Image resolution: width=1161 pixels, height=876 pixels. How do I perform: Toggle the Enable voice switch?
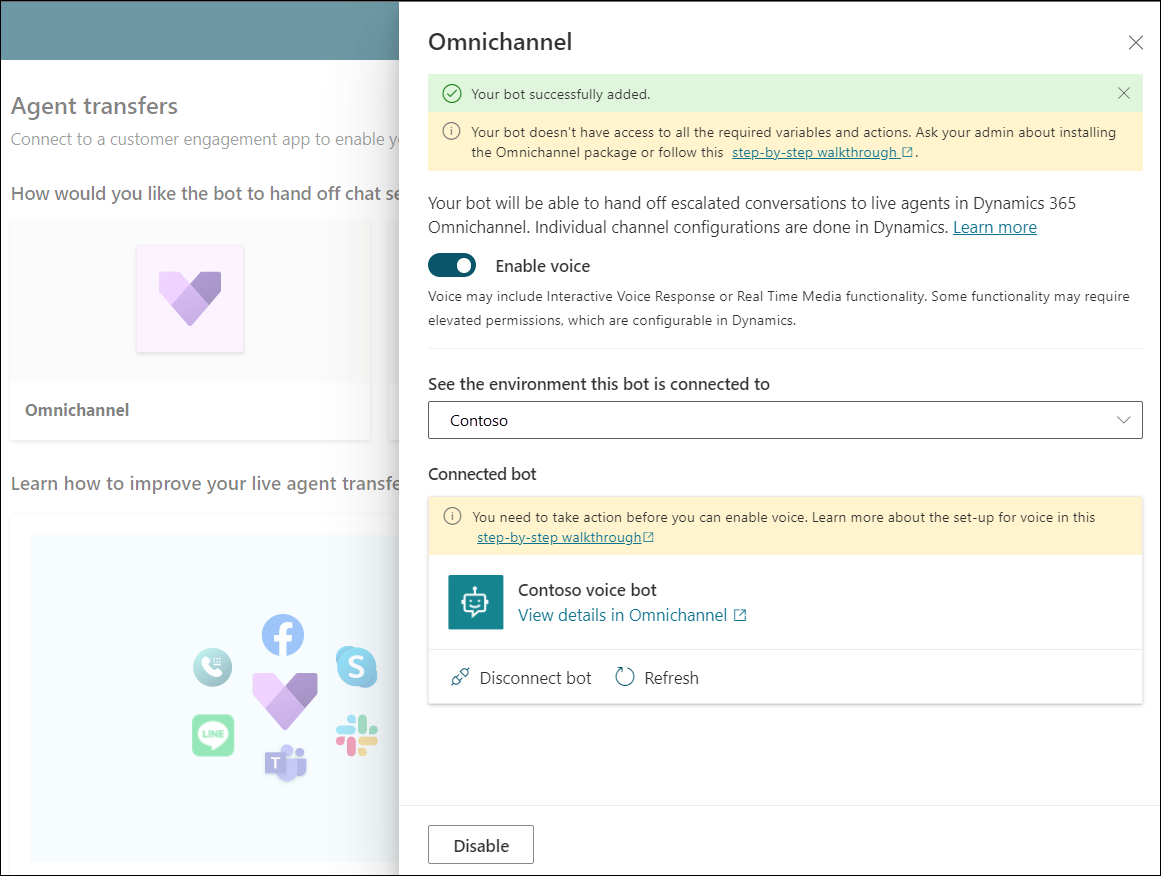(452, 265)
